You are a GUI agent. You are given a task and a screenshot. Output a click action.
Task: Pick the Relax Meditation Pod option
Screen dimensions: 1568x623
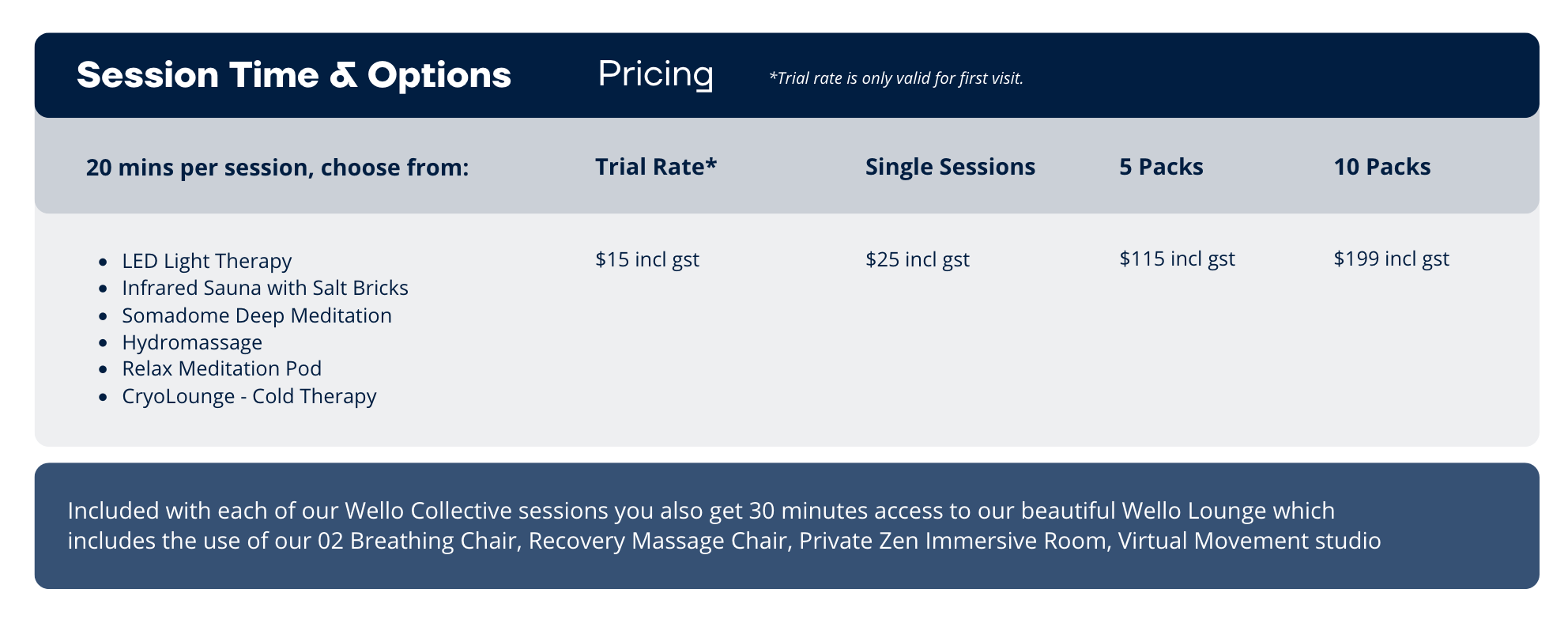pos(221,368)
